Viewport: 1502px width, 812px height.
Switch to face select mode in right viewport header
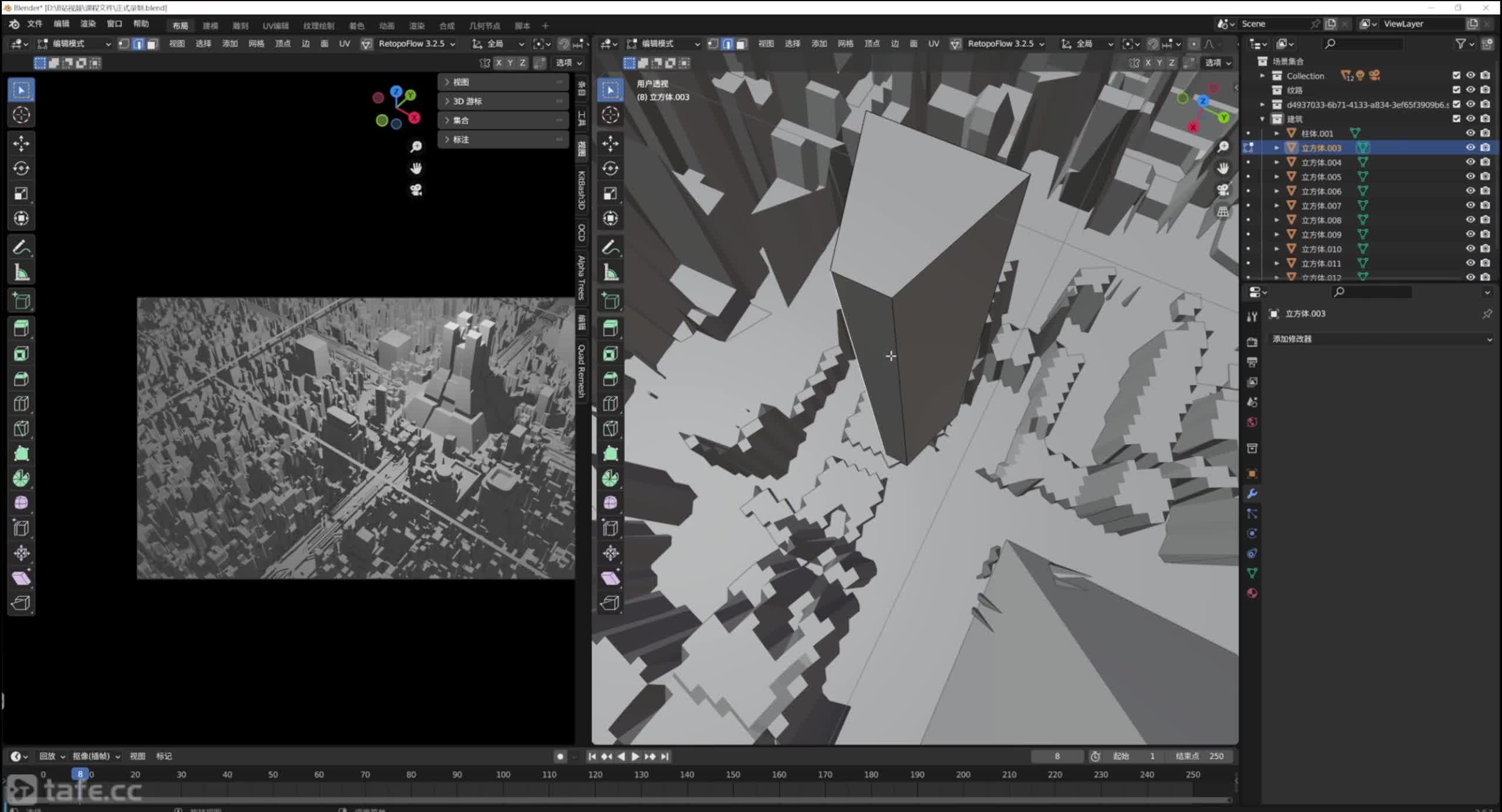click(x=742, y=44)
